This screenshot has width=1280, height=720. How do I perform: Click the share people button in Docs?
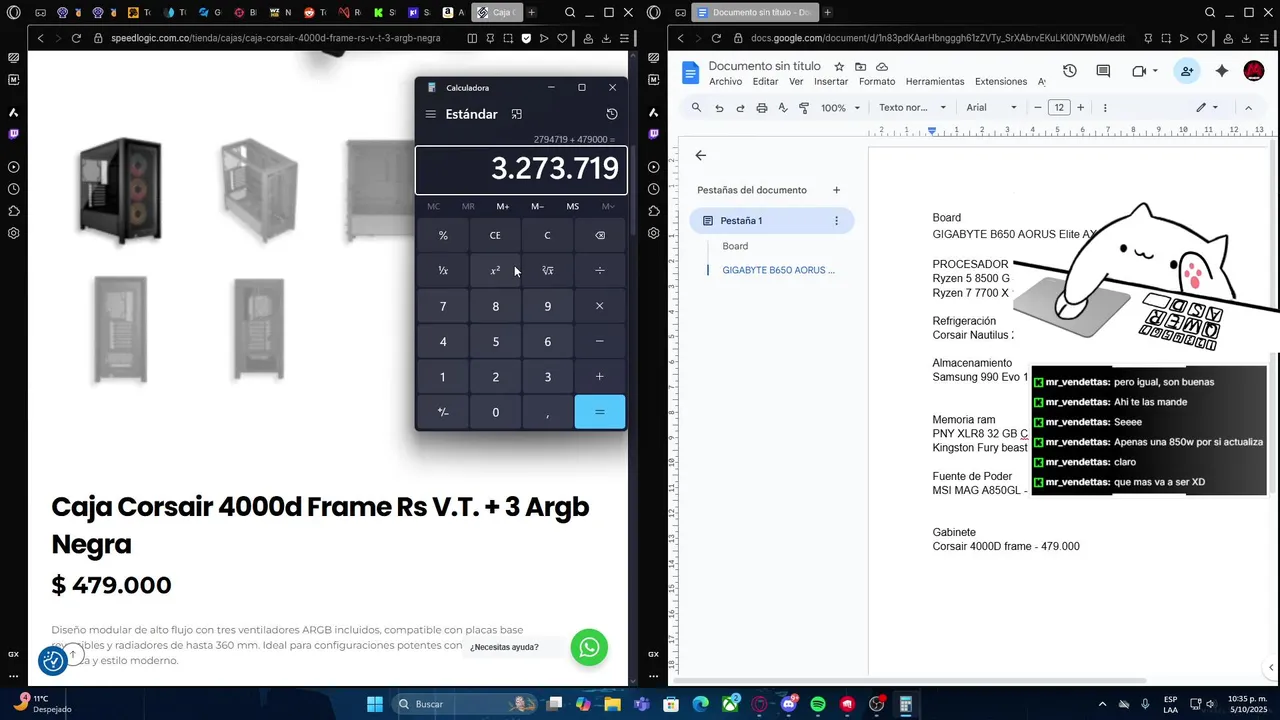point(1186,71)
